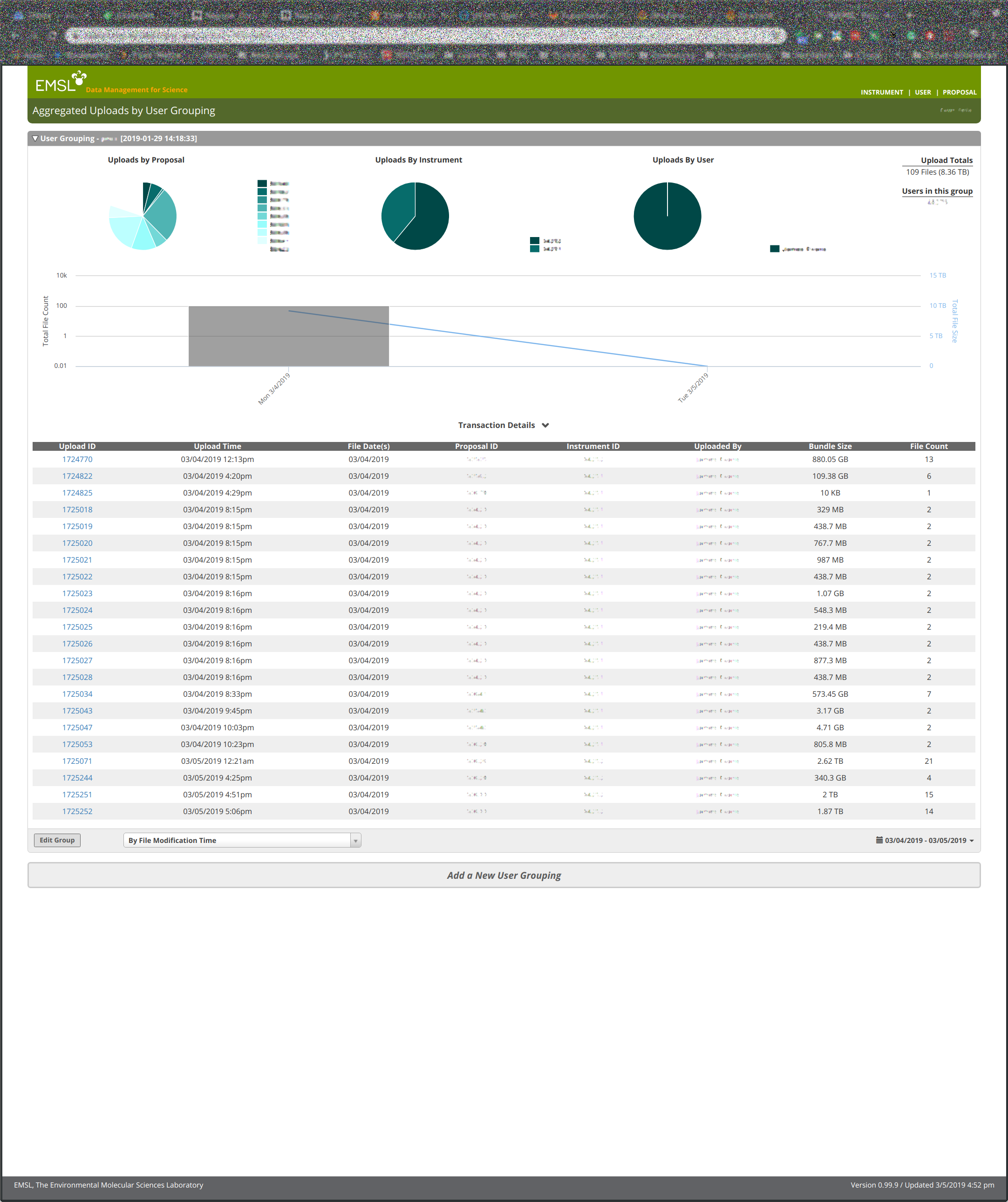Open the INSTRUMENT menu

tap(883, 92)
